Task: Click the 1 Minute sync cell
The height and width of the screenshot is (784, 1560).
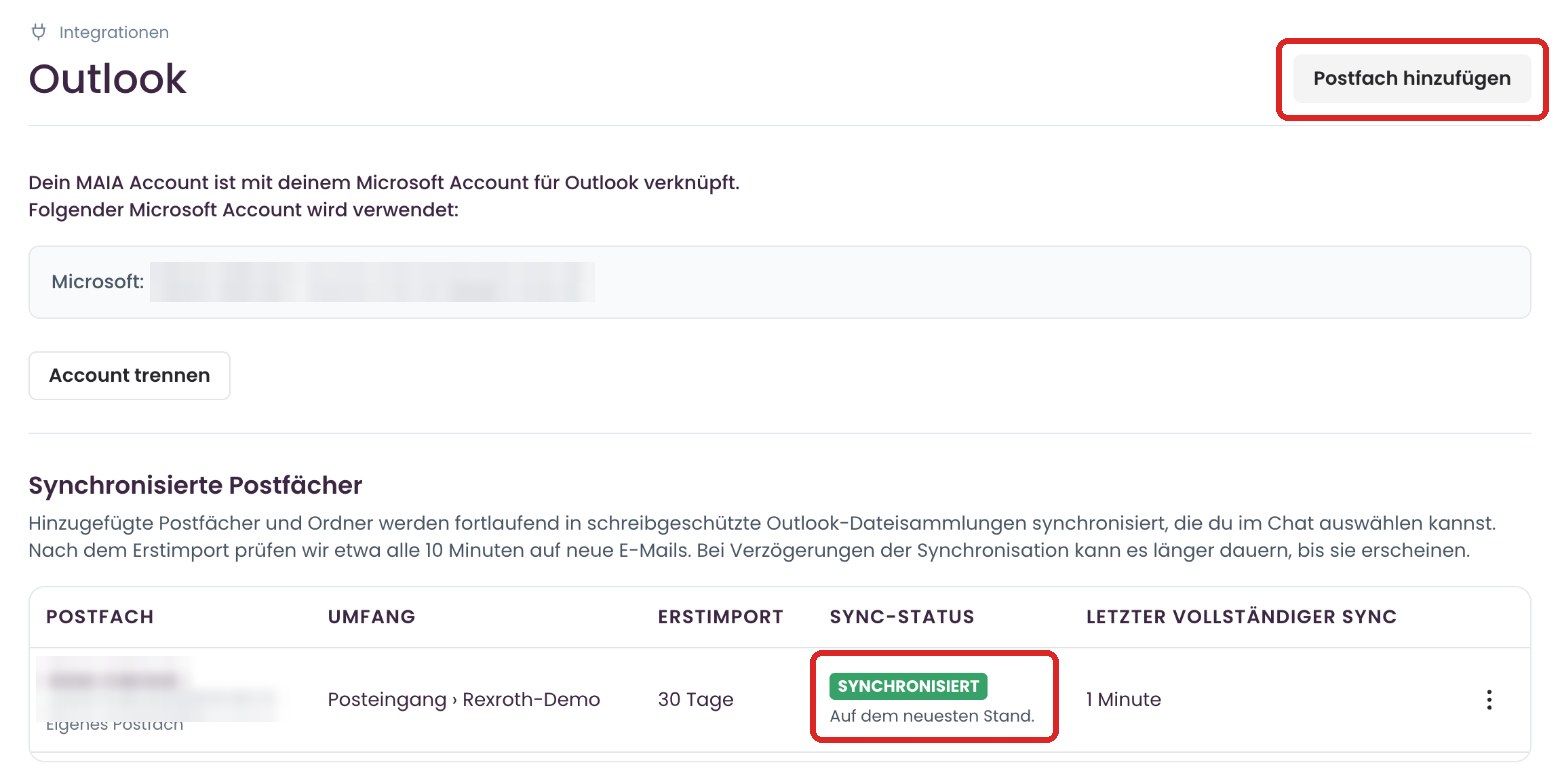Action: (1124, 700)
